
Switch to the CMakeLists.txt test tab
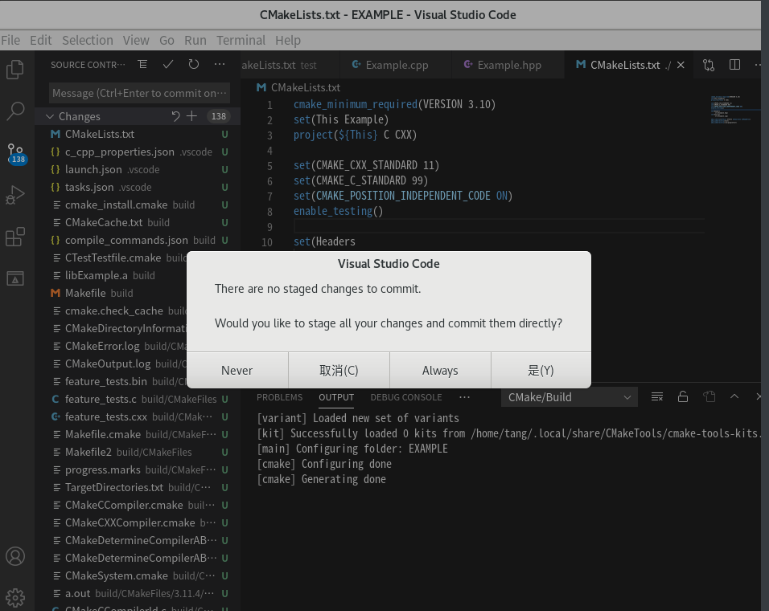coord(288,65)
